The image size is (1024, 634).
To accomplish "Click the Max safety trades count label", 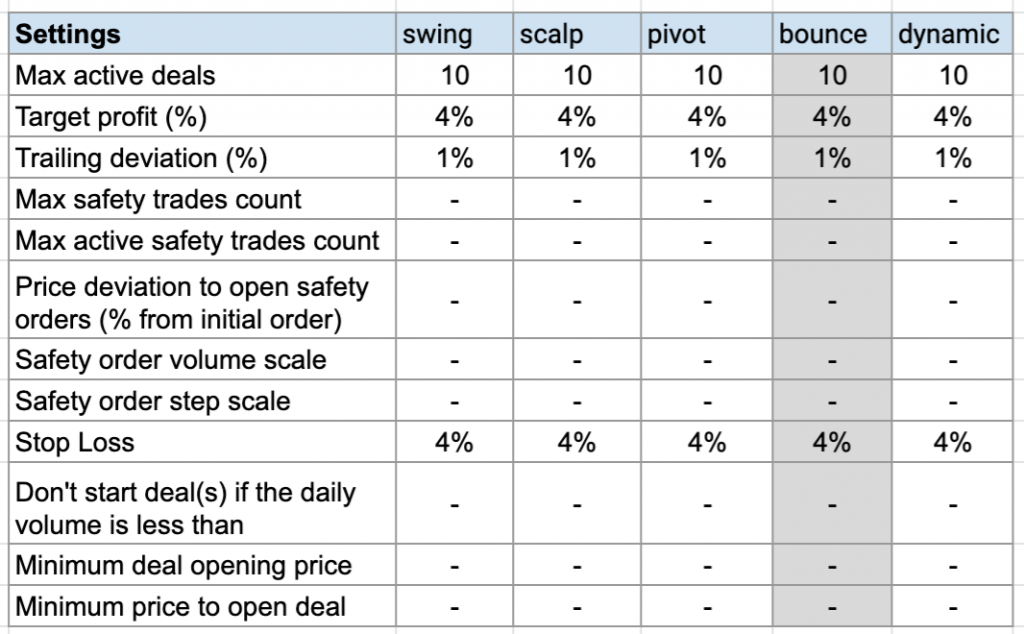I will 158,199.
